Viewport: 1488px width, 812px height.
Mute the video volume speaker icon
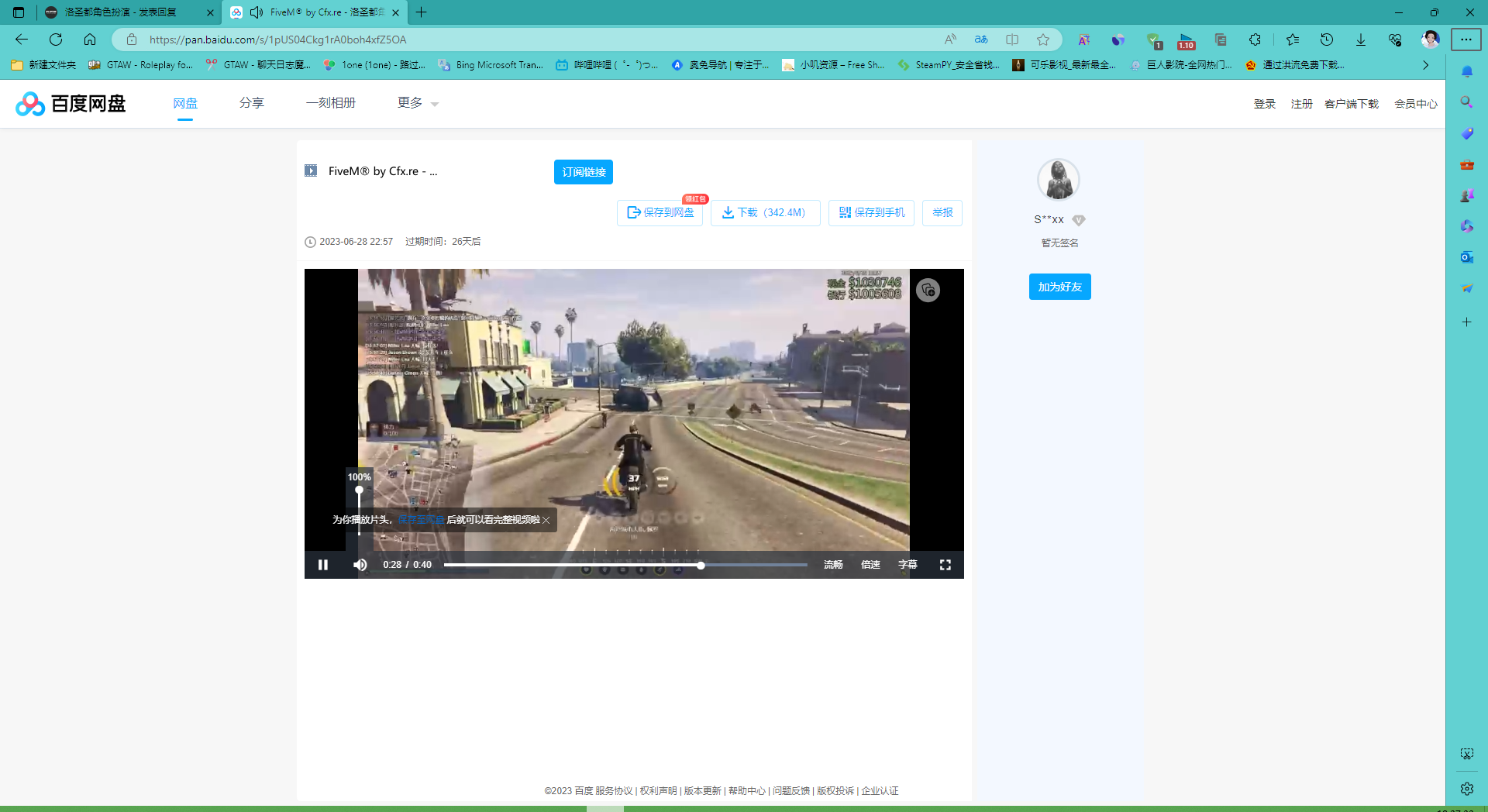[x=360, y=565]
